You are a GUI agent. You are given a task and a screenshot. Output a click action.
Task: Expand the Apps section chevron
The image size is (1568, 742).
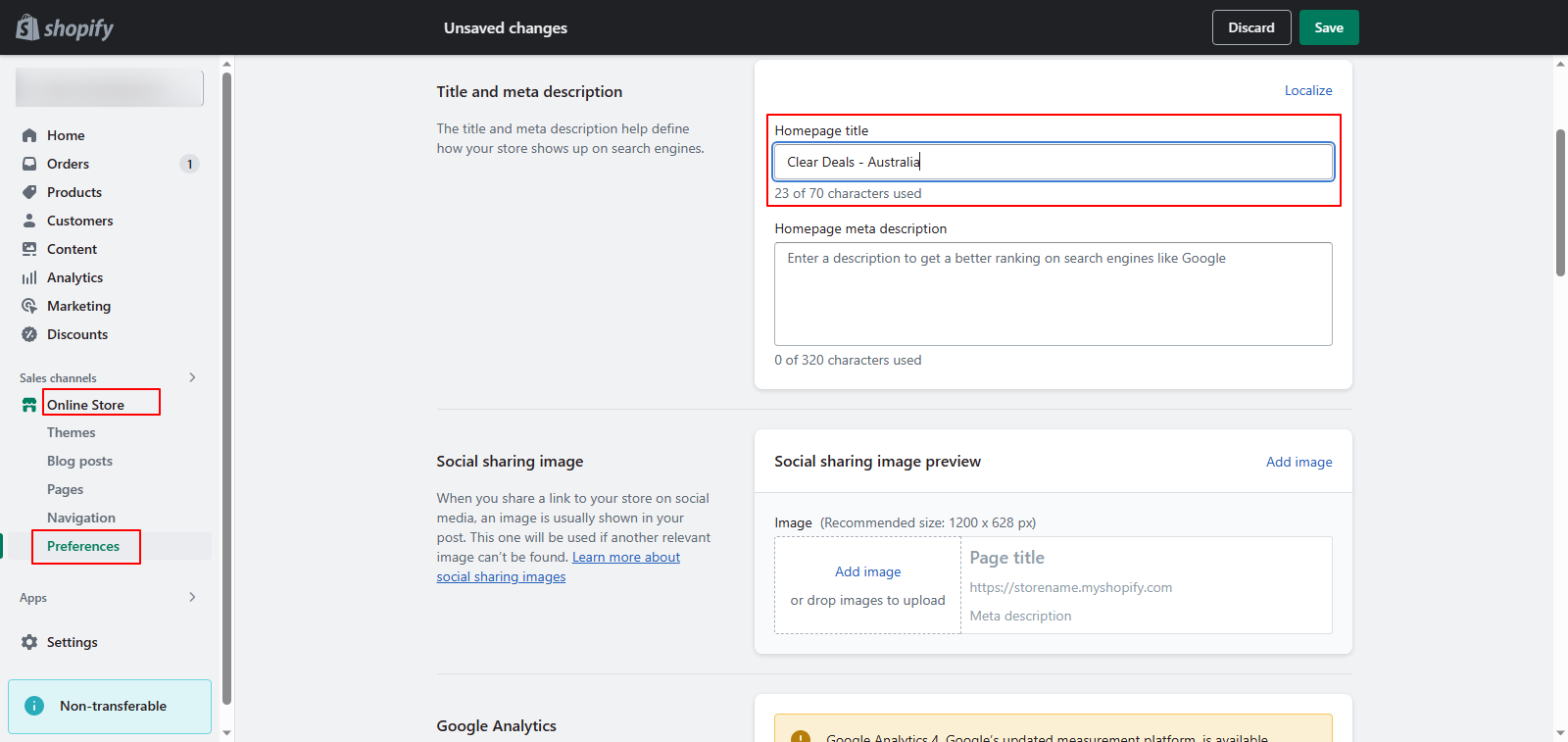[x=192, y=597]
